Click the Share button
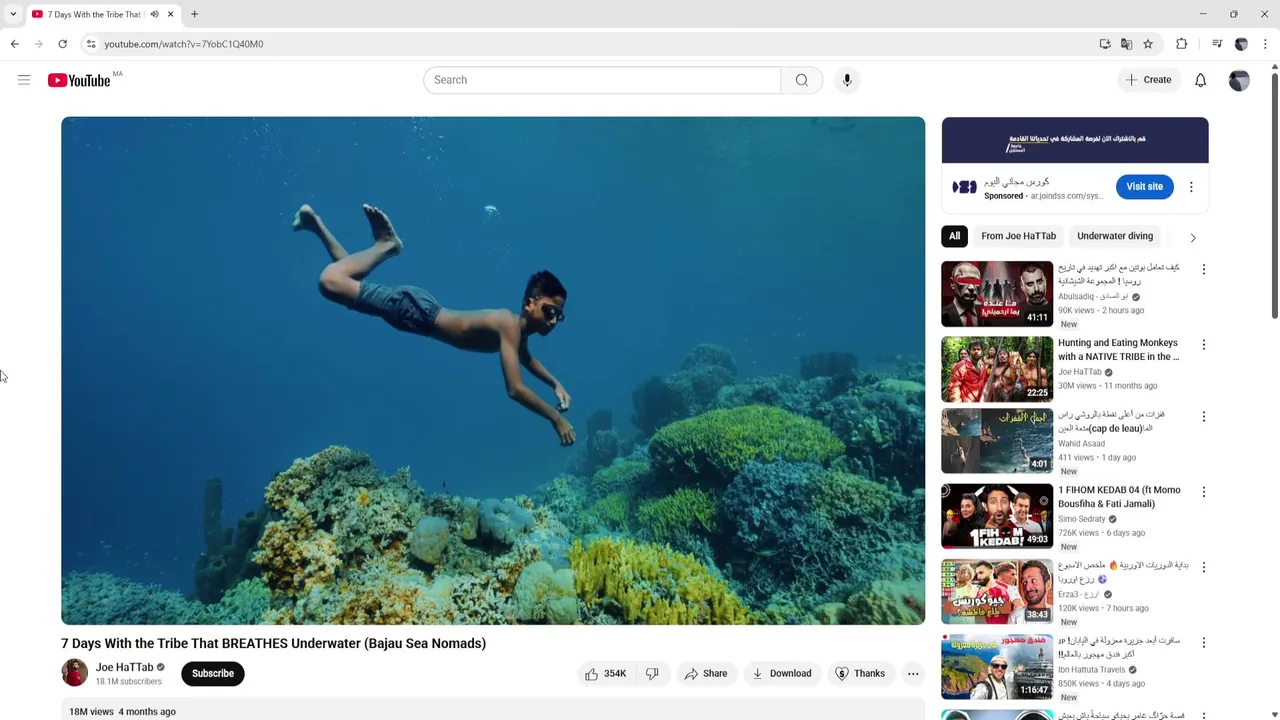This screenshot has height=720, width=1280. [x=706, y=674]
